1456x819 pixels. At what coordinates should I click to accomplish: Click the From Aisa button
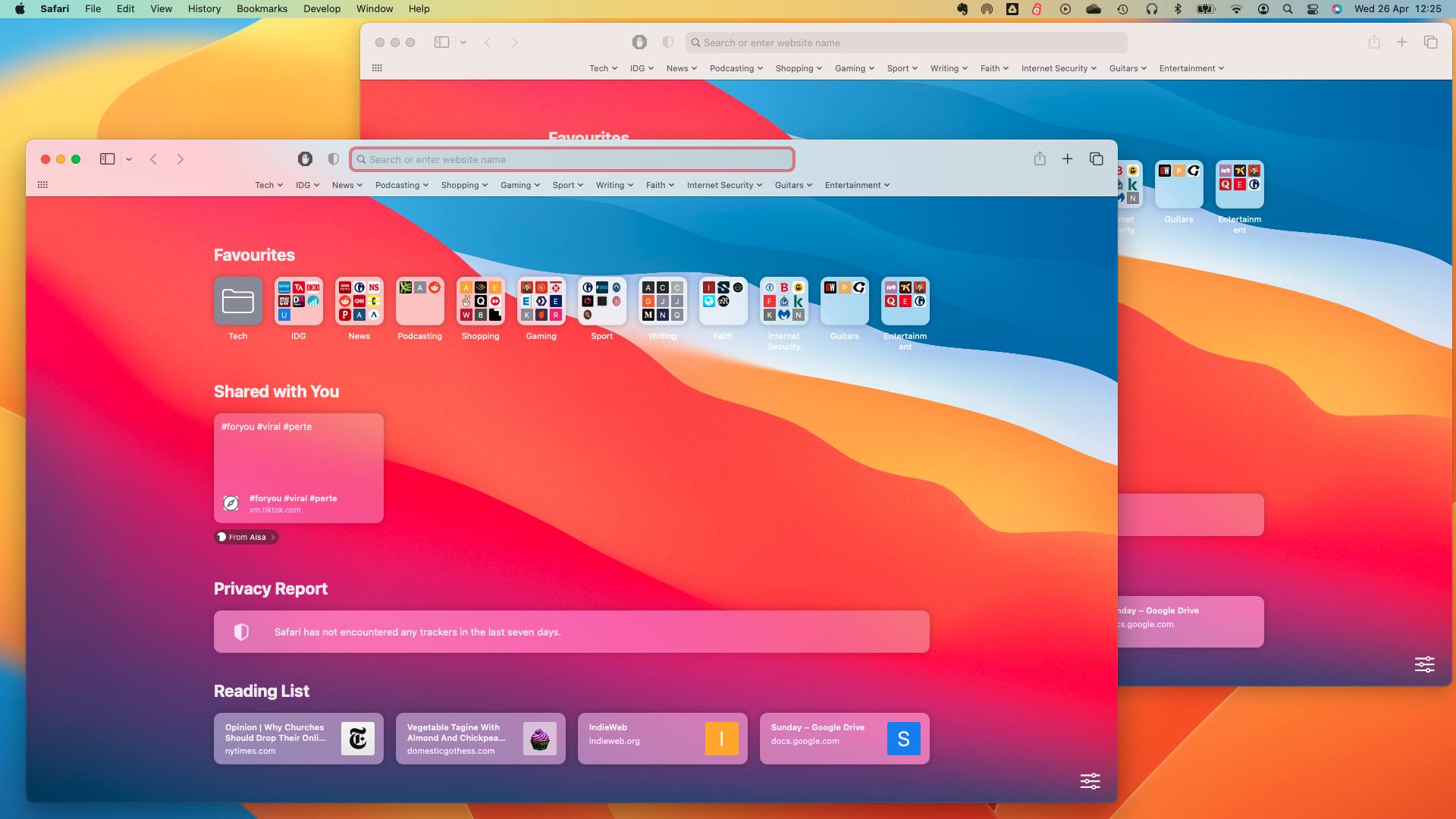pos(246,537)
